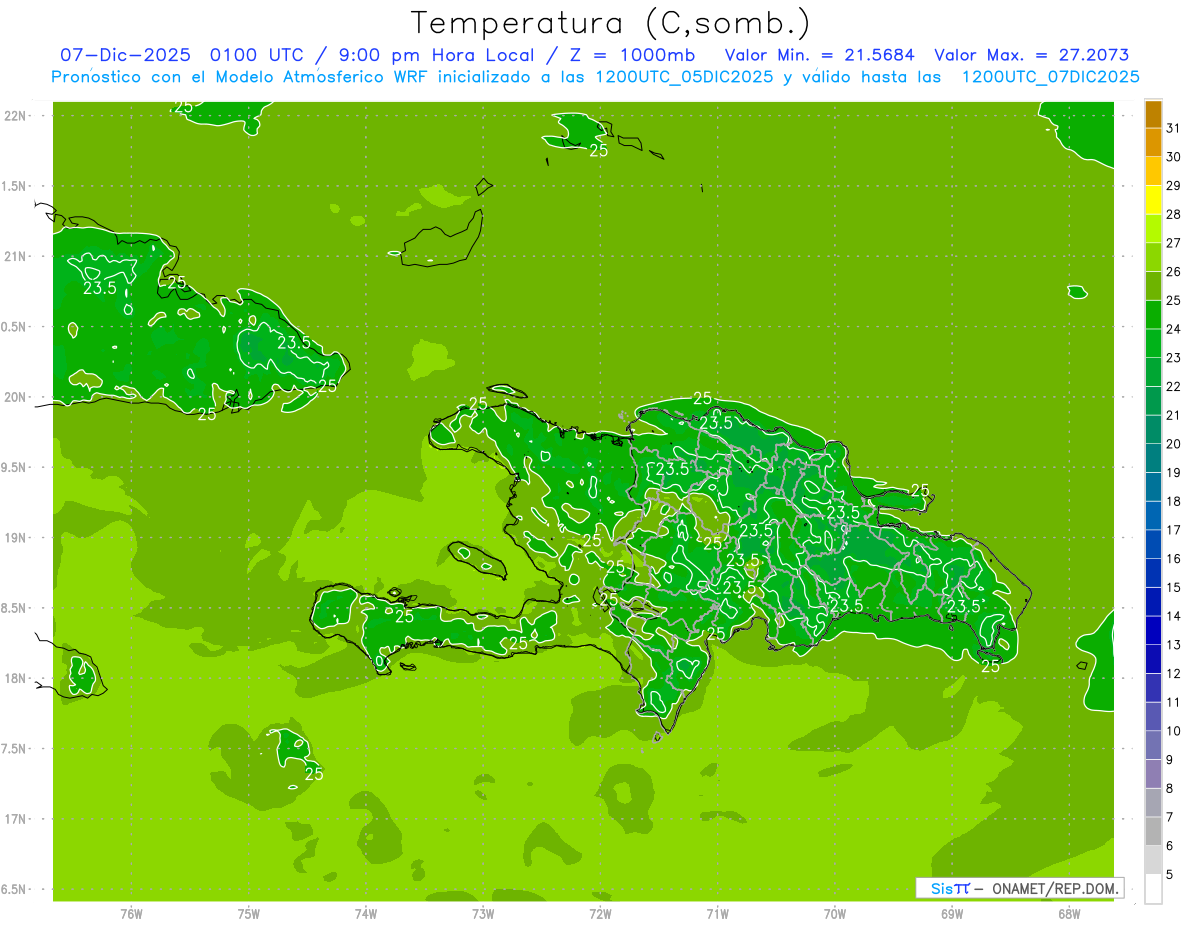
Task: Click the '31' value on the color legend
Action: pyautogui.click(x=1173, y=128)
